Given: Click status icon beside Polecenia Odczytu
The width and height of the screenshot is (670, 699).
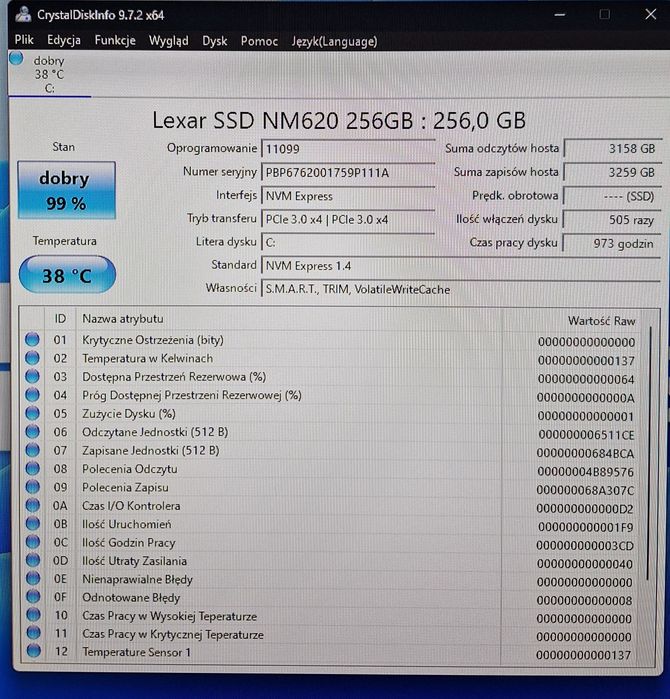Looking at the screenshot, I should [x=32, y=469].
